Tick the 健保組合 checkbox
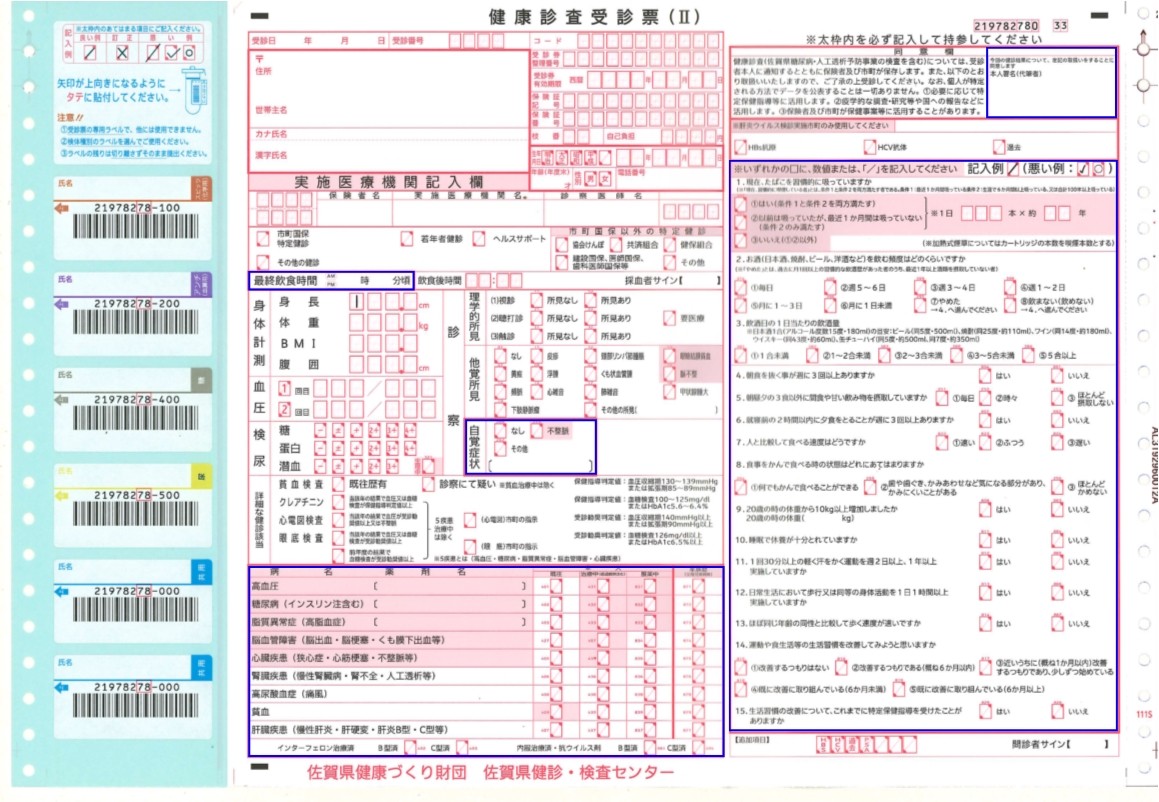 (670, 245)
